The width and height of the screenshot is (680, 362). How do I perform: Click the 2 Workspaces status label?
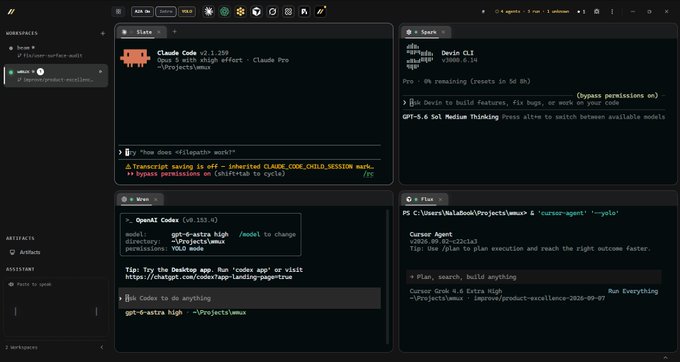(21, 348)
